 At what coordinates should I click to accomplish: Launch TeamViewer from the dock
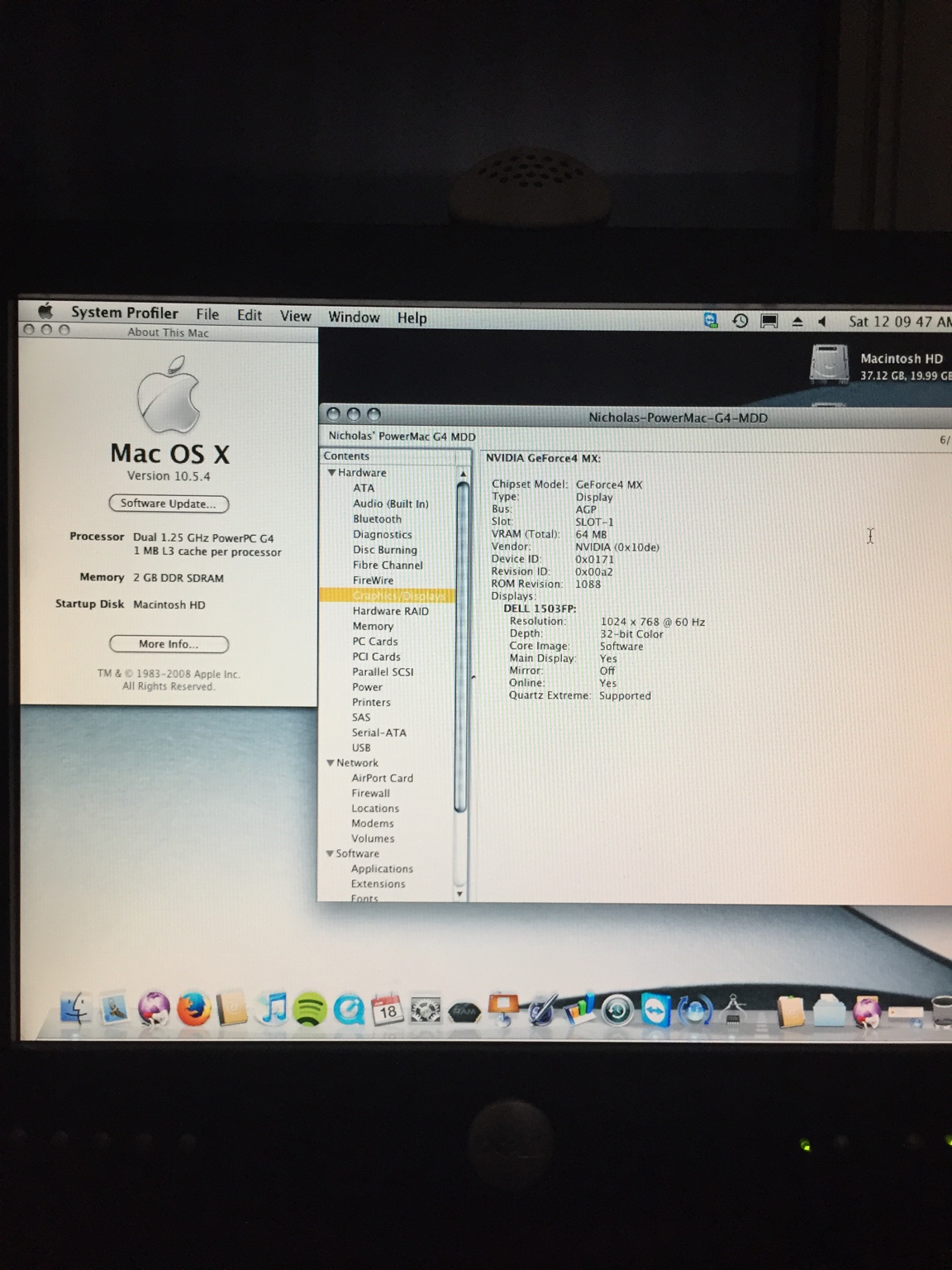pos(656,1010)
